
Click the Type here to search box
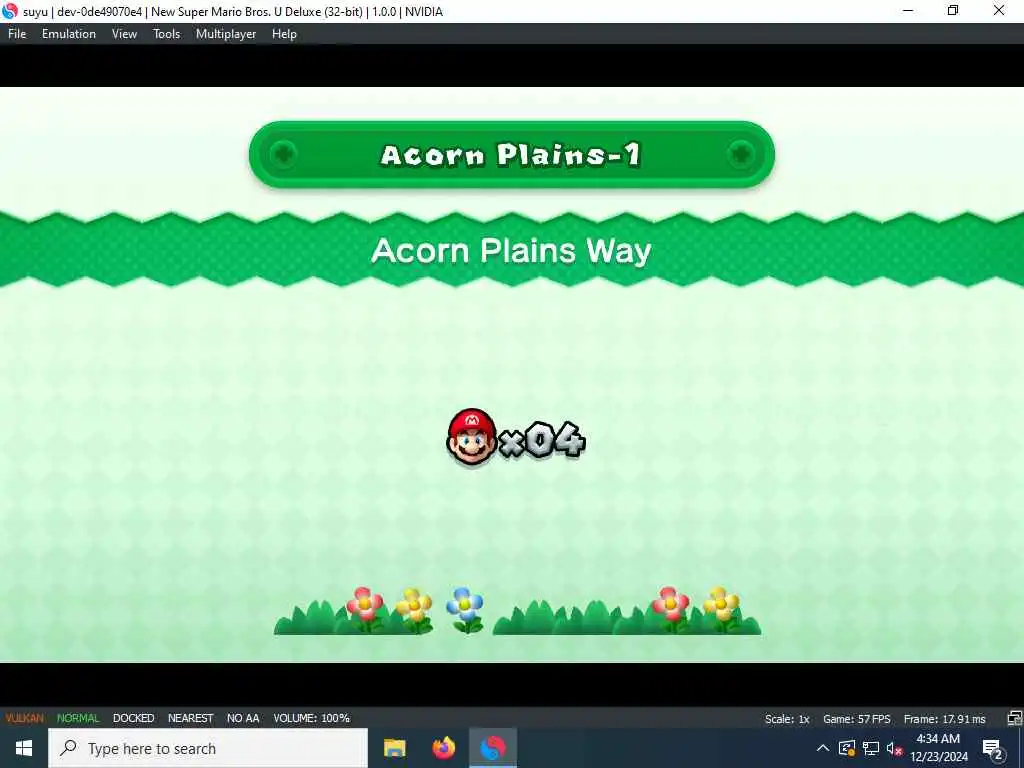point(208,748)
